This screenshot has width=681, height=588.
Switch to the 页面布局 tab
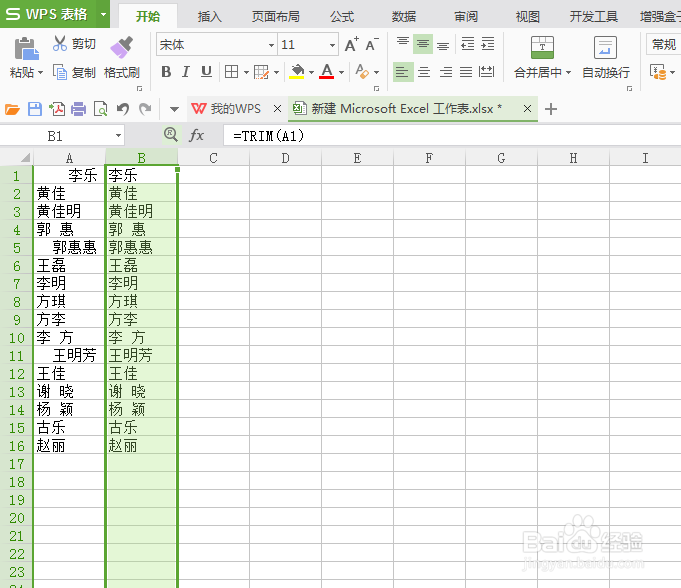275,17
